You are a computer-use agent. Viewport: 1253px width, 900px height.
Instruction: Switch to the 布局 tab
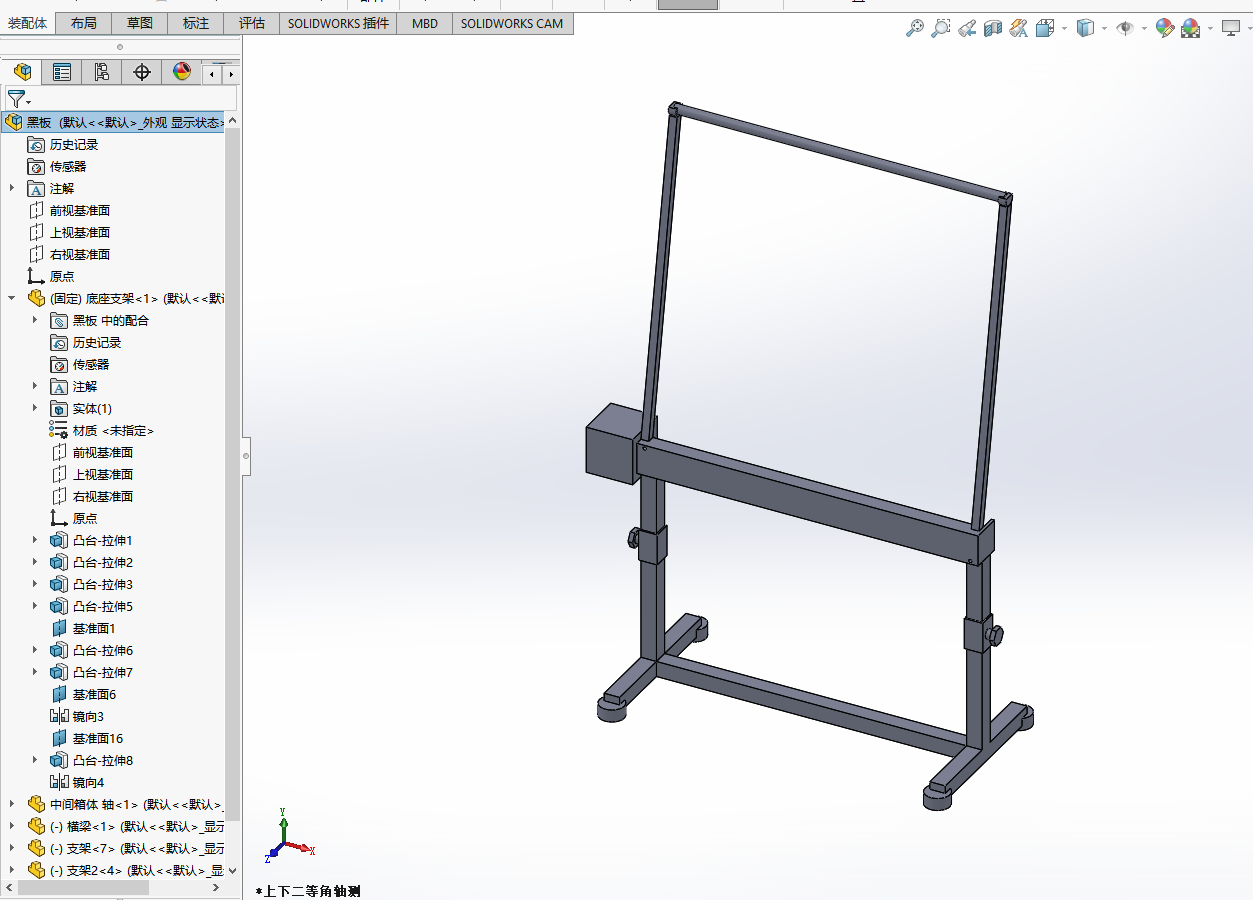[84, 23]
